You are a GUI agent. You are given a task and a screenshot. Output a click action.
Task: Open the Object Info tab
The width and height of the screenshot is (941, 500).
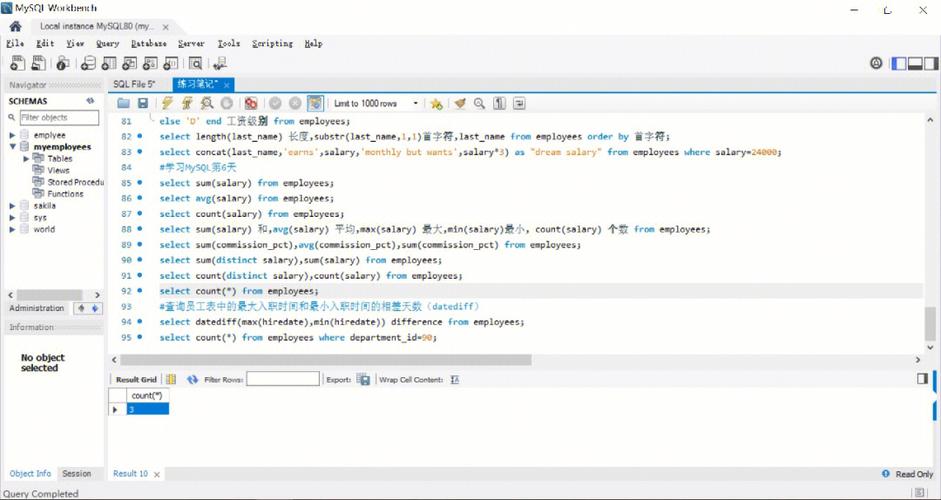click(x=30, y=474)
